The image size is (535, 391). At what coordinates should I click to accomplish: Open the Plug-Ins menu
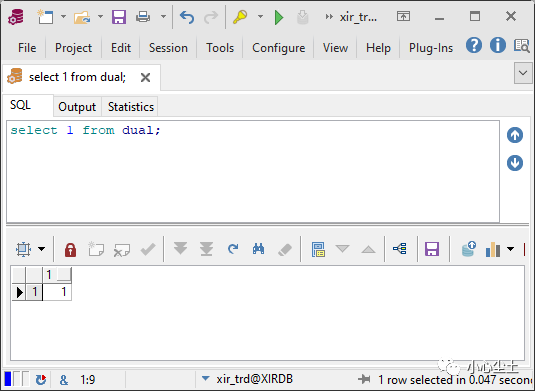point(431,48)
